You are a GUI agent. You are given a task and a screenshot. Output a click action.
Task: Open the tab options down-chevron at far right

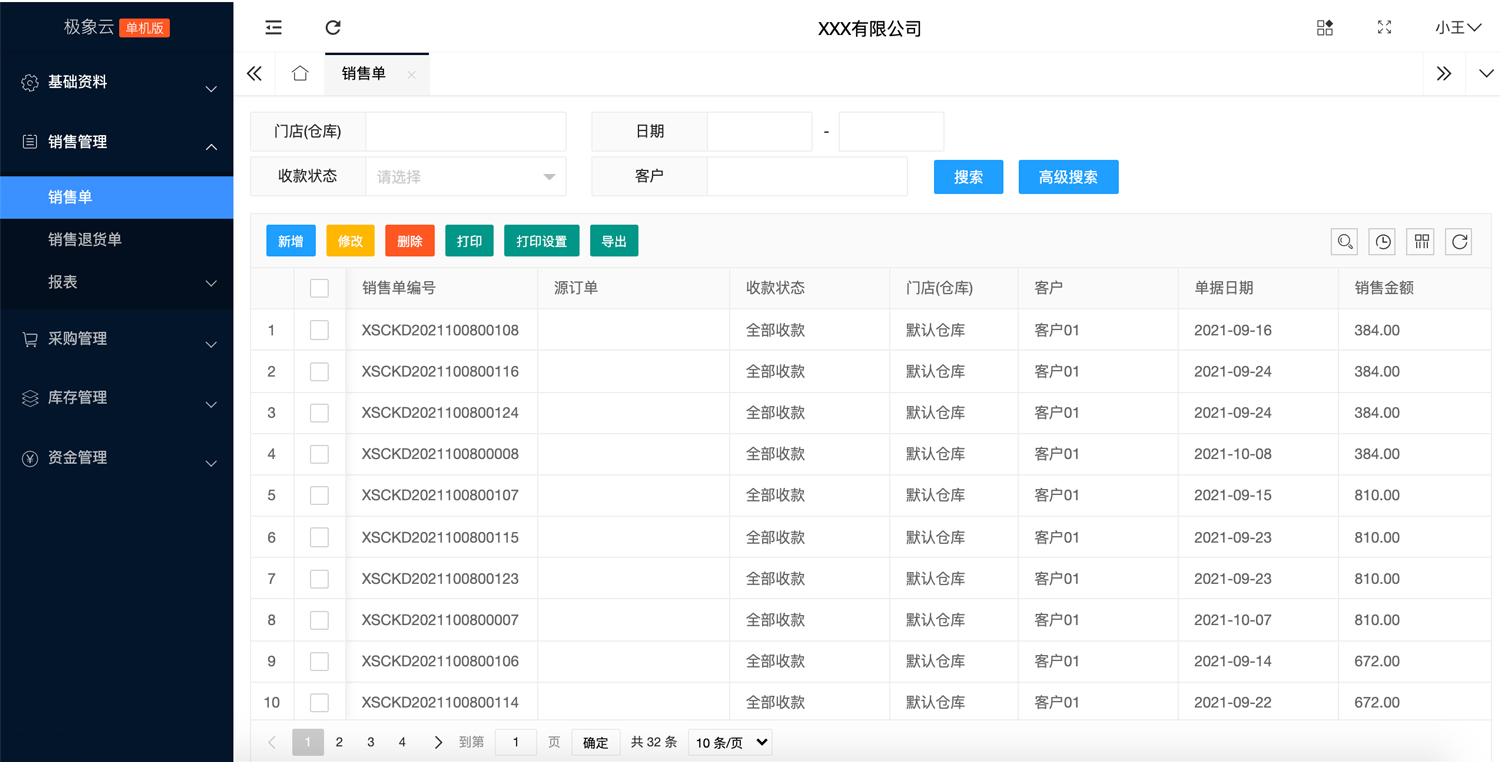coord(1485,73)
